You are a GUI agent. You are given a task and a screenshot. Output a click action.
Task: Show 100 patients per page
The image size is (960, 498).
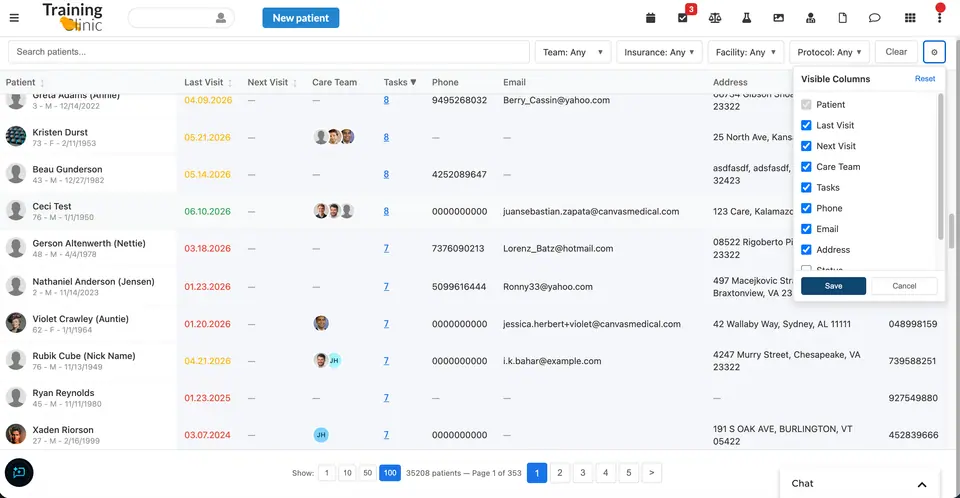click(390, 473)
